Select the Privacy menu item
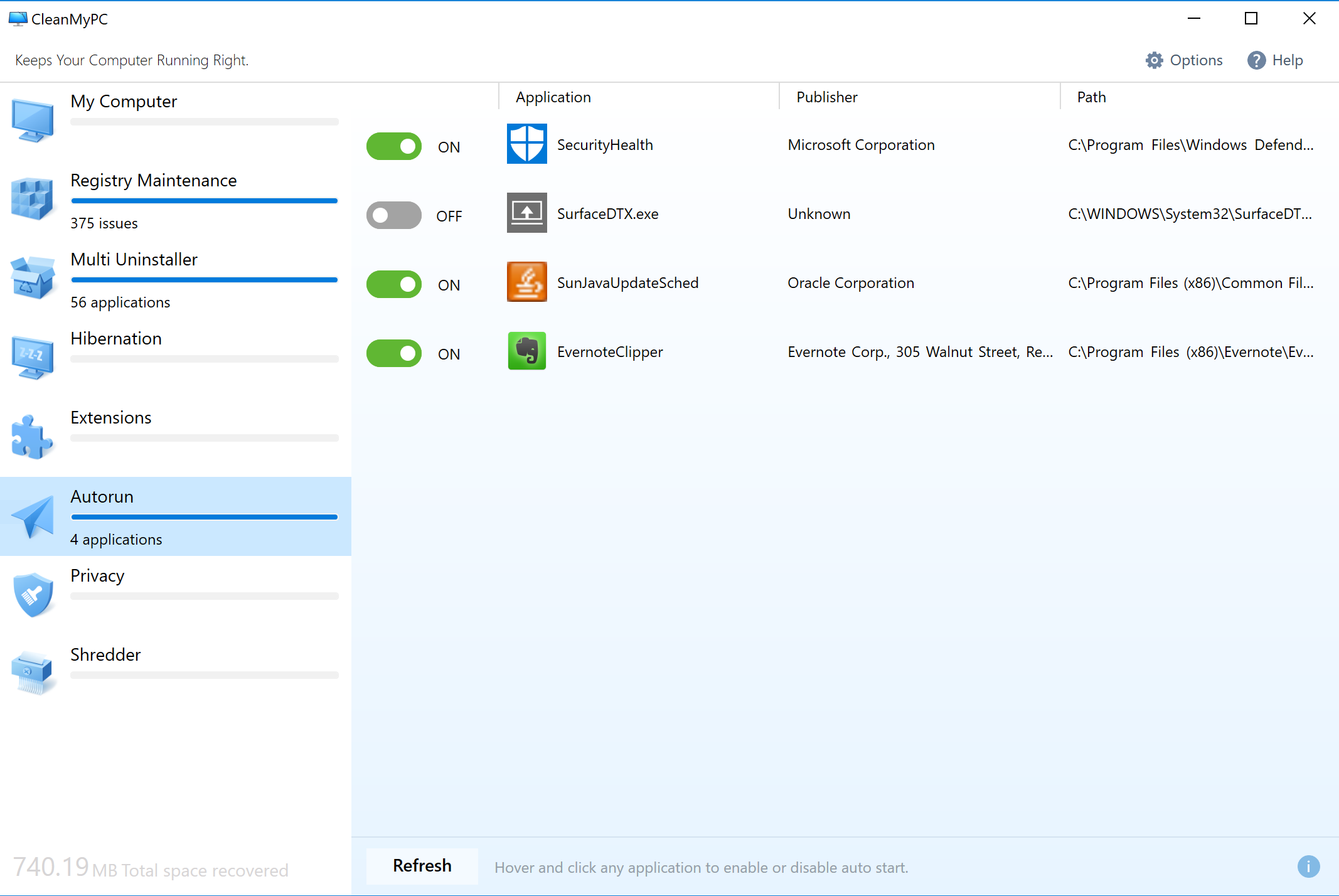The height and width of the screenshot is (896, 1339). tap(98, 576)
